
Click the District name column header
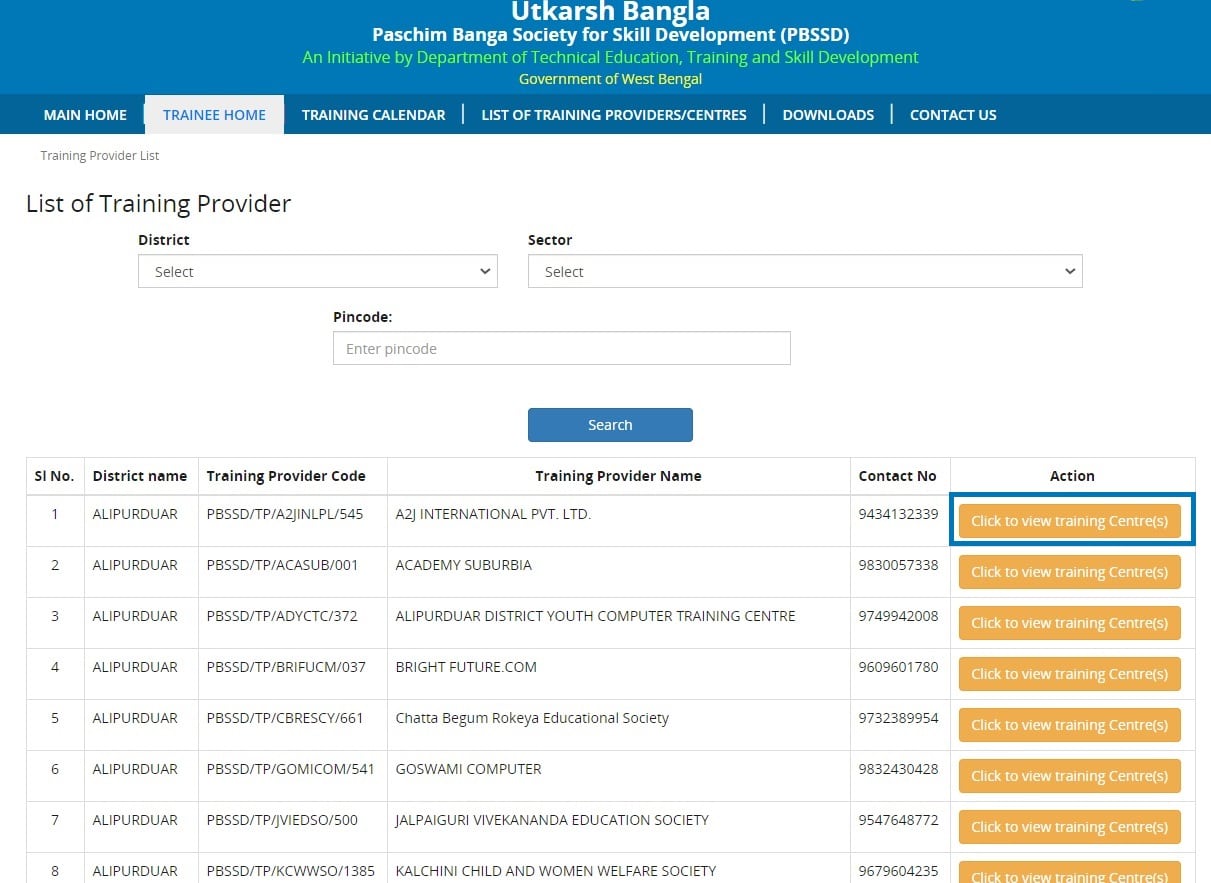[x=140, y=476]
